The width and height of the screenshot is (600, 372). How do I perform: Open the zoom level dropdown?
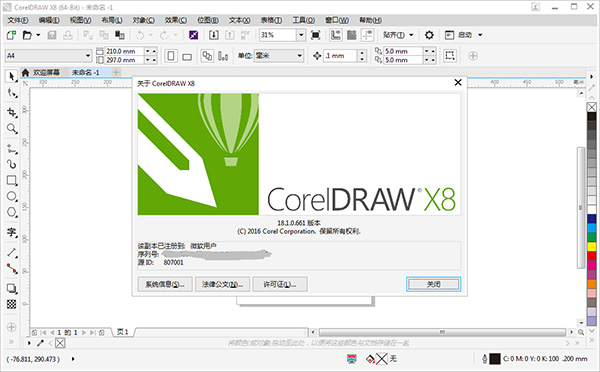(x=301, y=35)
